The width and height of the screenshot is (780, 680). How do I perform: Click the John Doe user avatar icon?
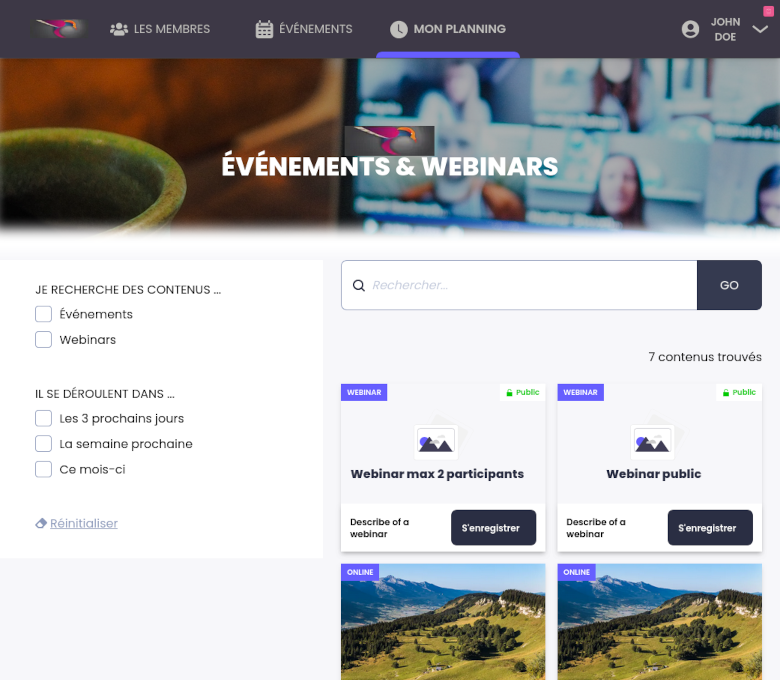click(690, 29)
